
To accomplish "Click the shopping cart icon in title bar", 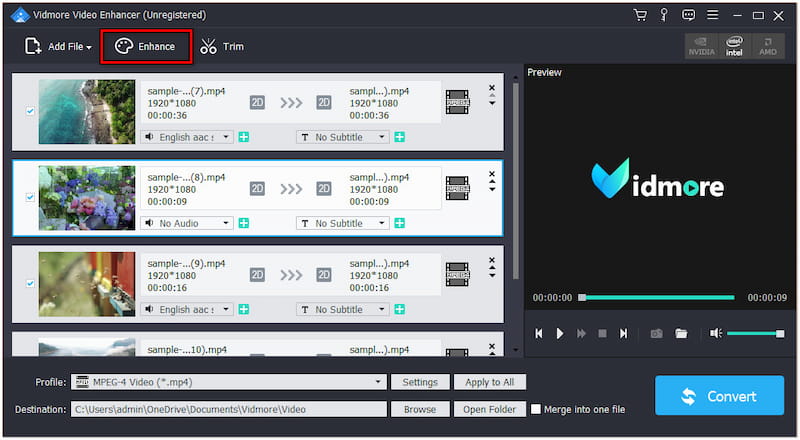I will [x=640, y=15].
